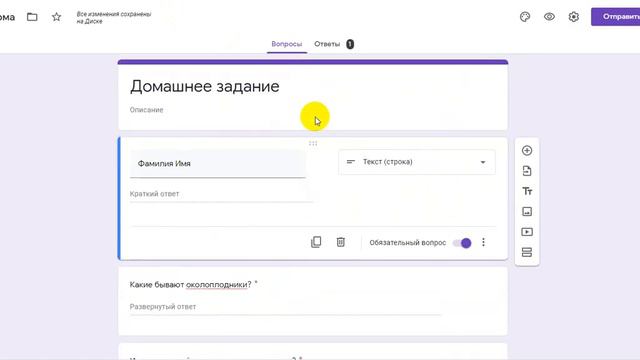Delete the Фамилия Имя question
Image resolution: width=640 pixels, height=360 pixels.
click(x=340, y=242)
